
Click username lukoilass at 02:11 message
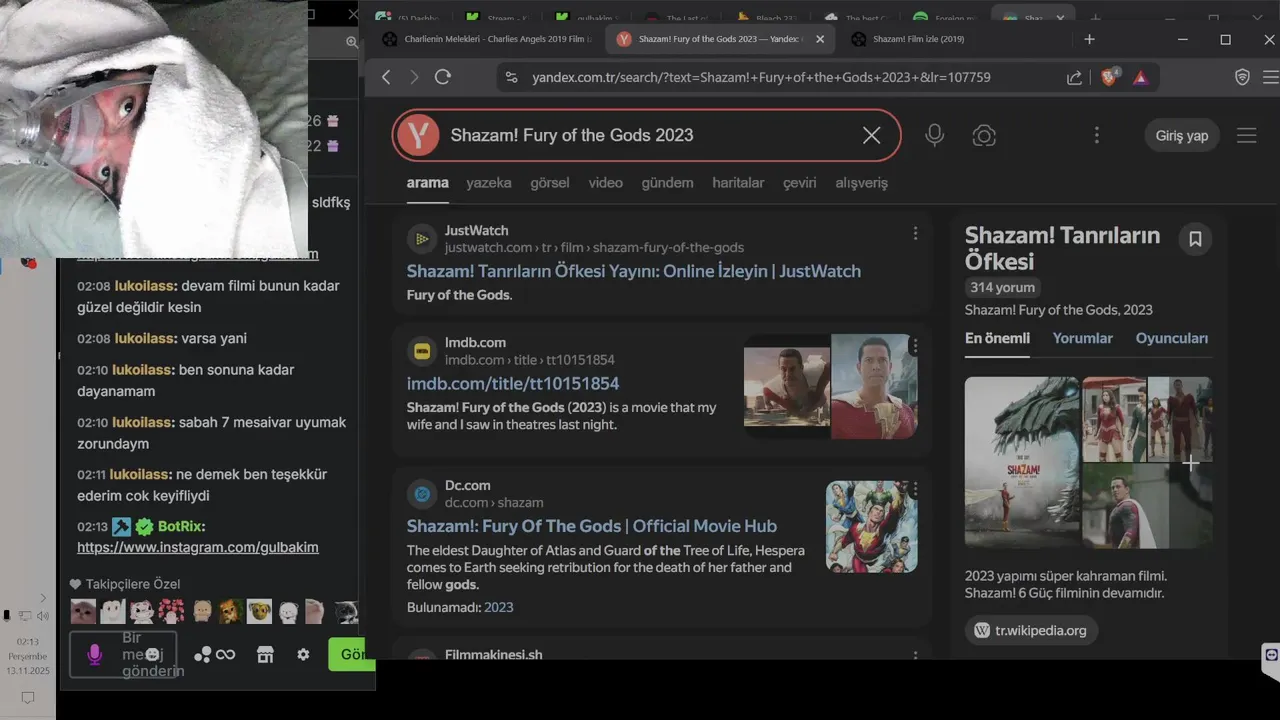tap(139, 474)
